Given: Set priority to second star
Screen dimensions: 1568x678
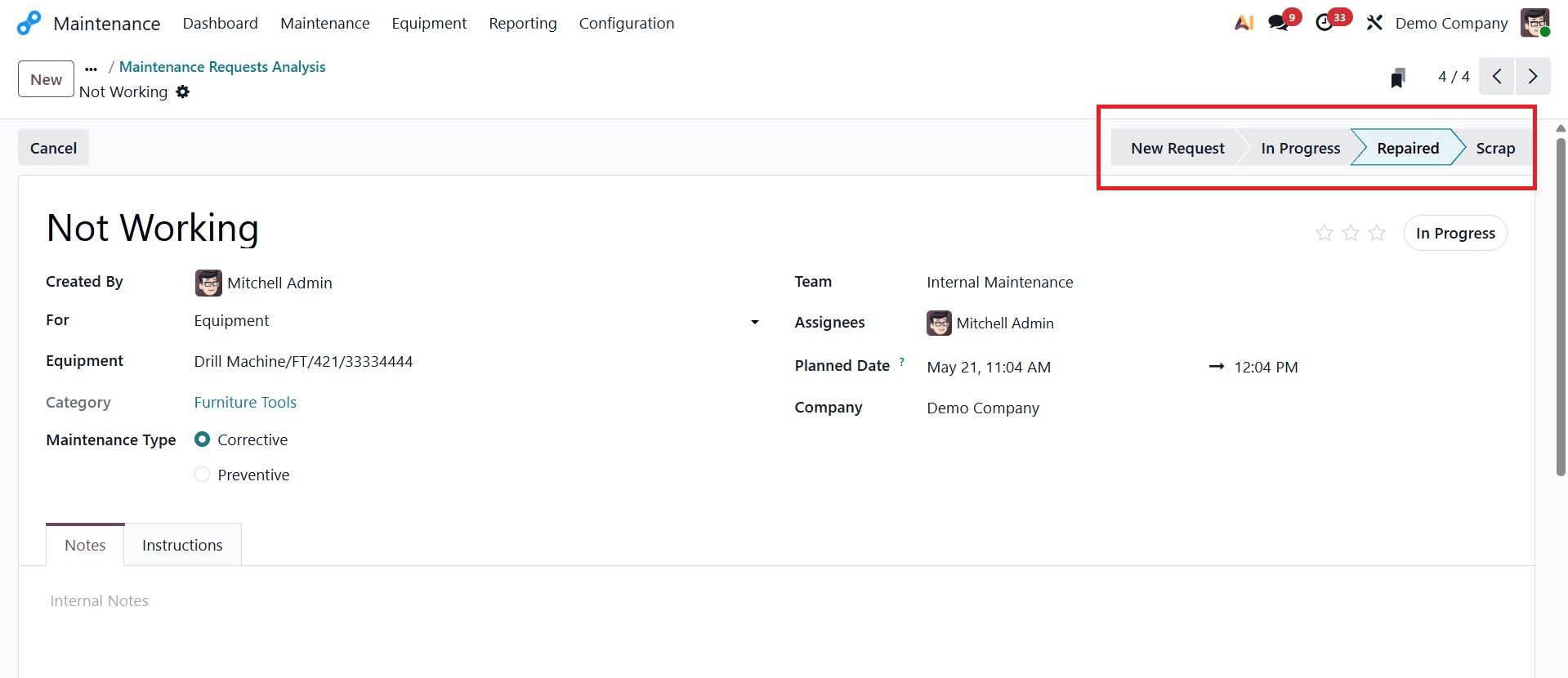Looking at the screenshot, I should coord(1351,233).
